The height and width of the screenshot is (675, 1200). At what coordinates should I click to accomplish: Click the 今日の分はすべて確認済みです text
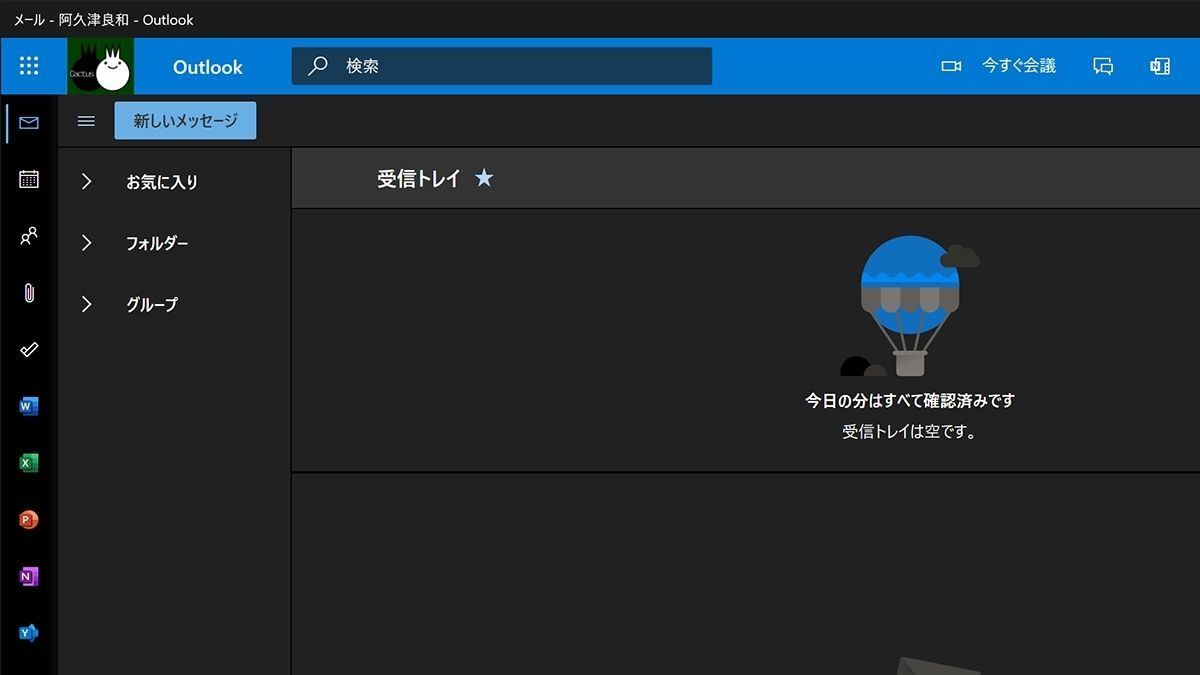910,400
